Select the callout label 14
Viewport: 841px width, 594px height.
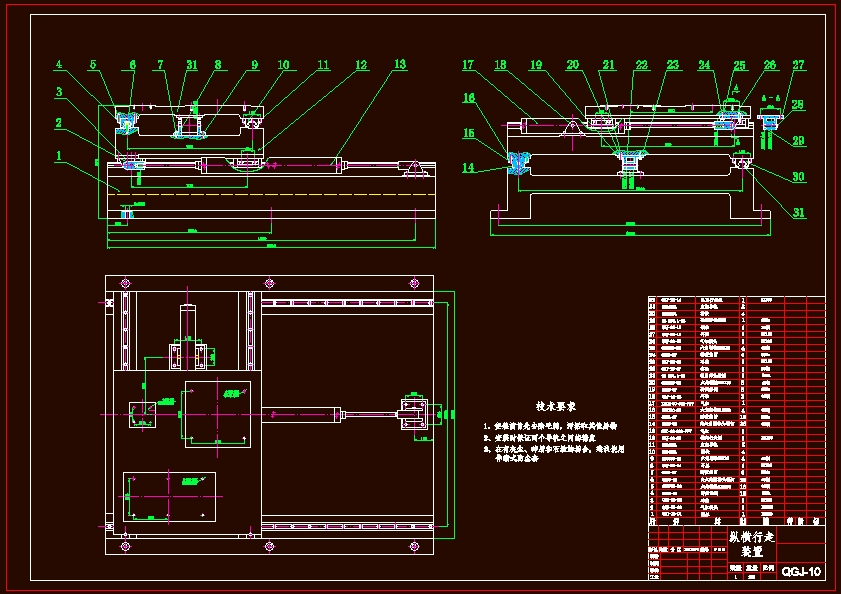coord(468,168)
